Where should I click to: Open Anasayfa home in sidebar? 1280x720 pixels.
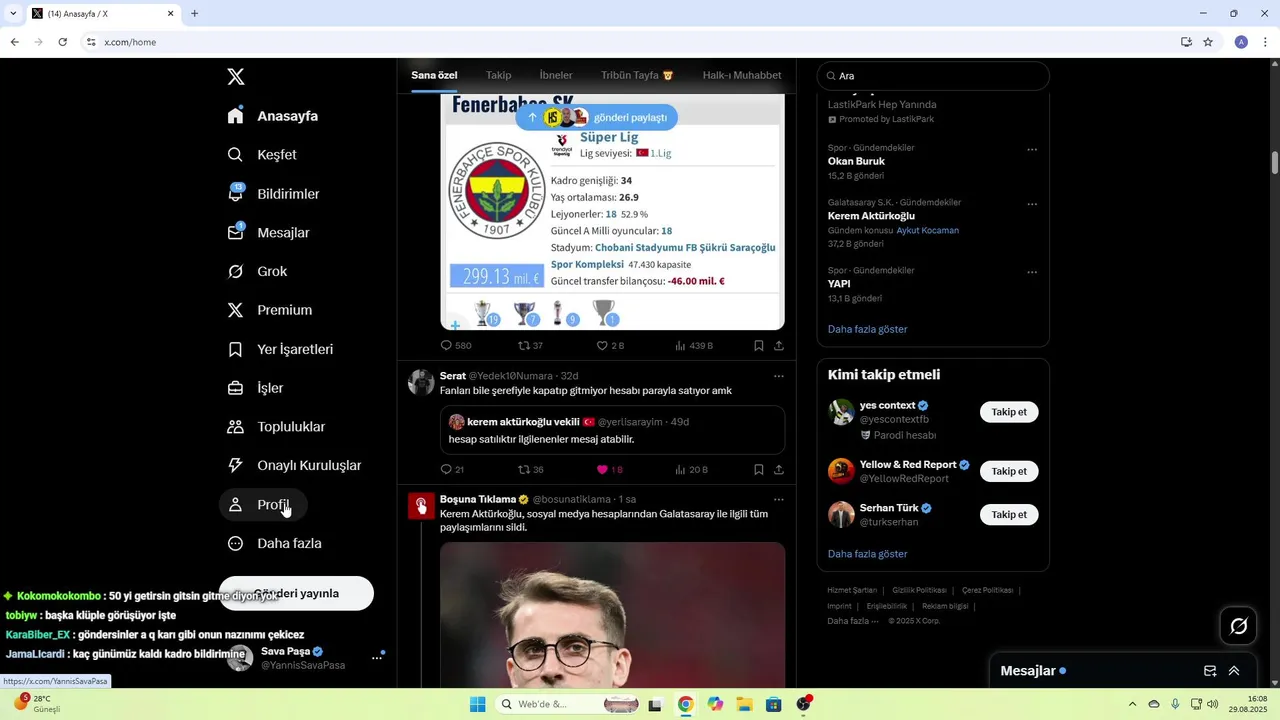[273, 116]
